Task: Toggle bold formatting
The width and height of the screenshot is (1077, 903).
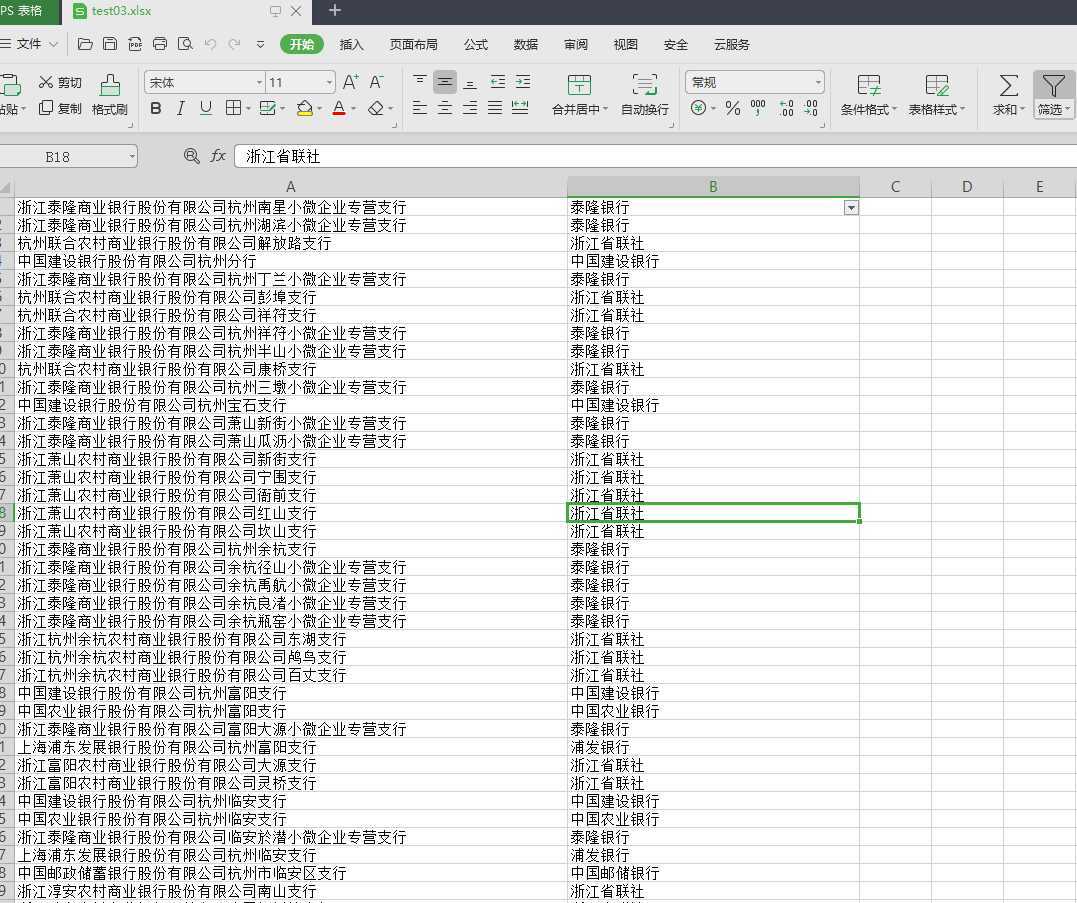Action: [156, 108]
